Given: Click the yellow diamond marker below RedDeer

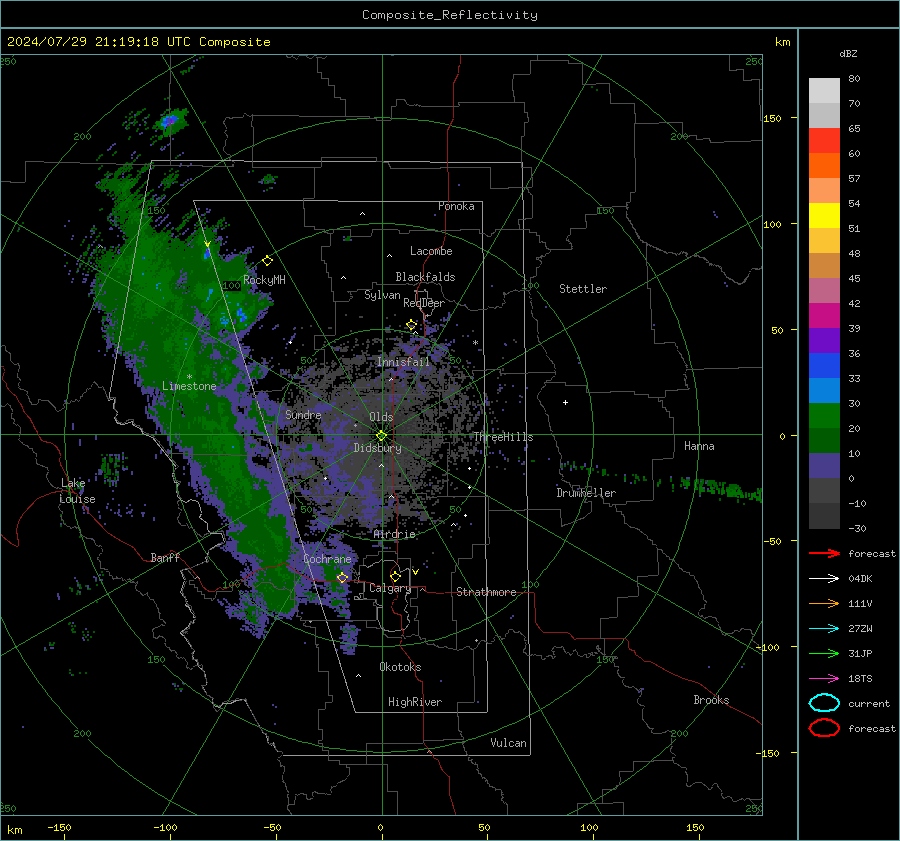Looking at the screenshot, I should click(411, 325).
